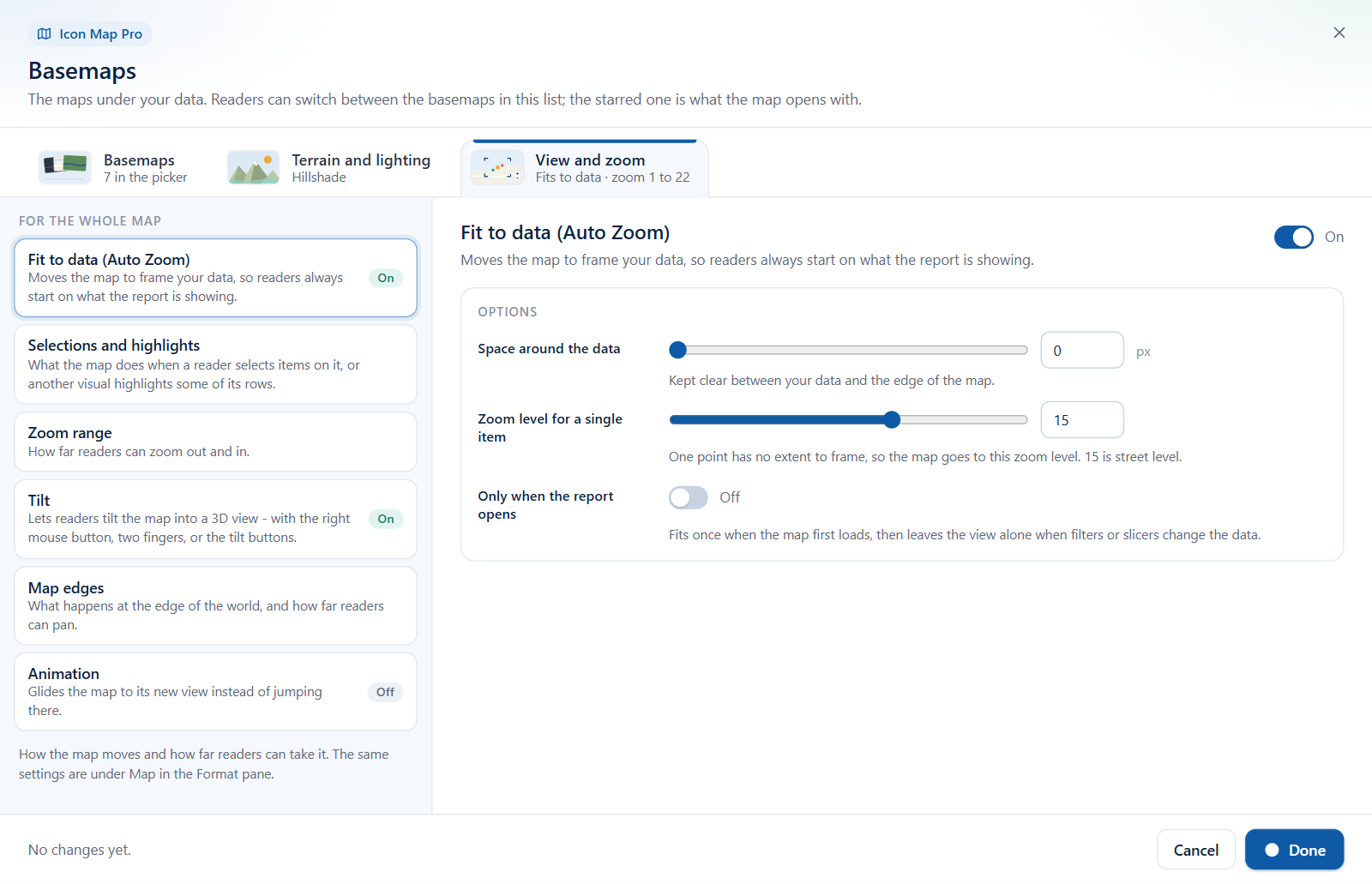Select Fit to data (Auto Zoom) card
Viewport: 1372px width, 884px height.
(216, 278)
